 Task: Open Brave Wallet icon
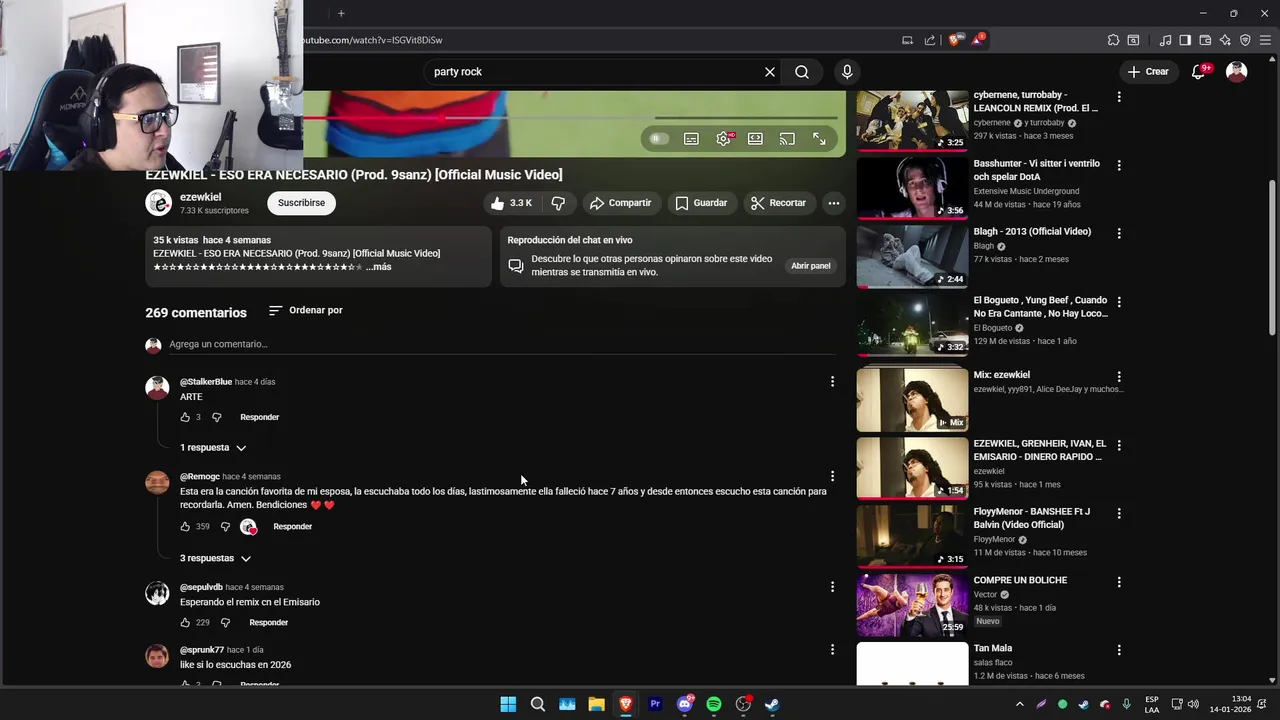click(1205, 40)
